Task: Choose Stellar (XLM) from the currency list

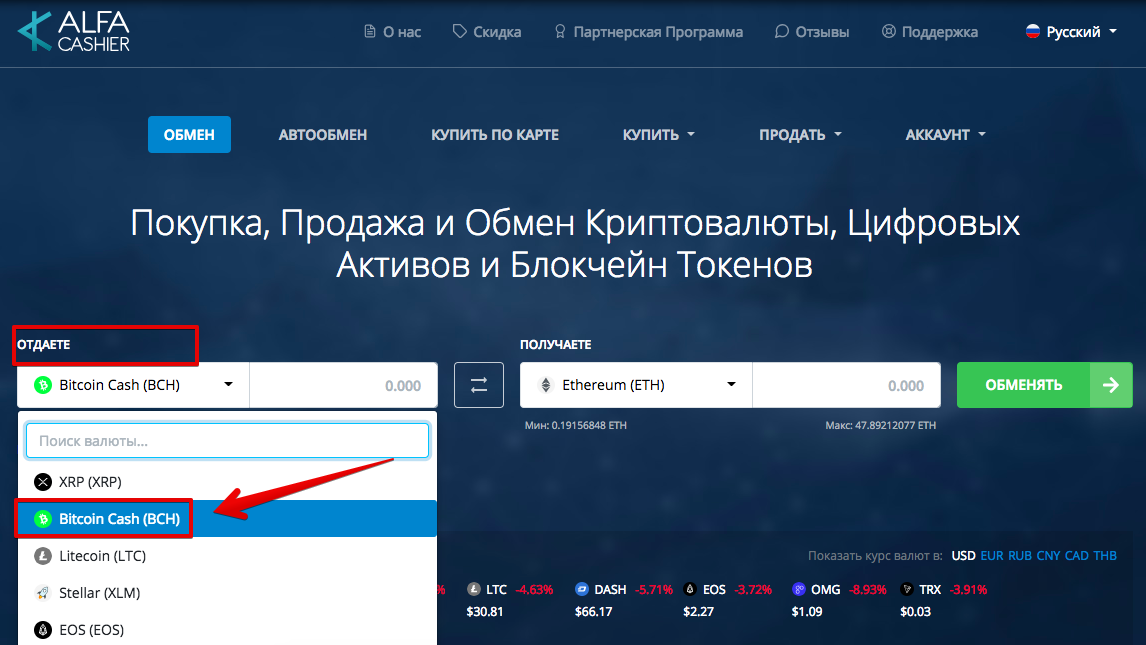Action: pos(227,593)
